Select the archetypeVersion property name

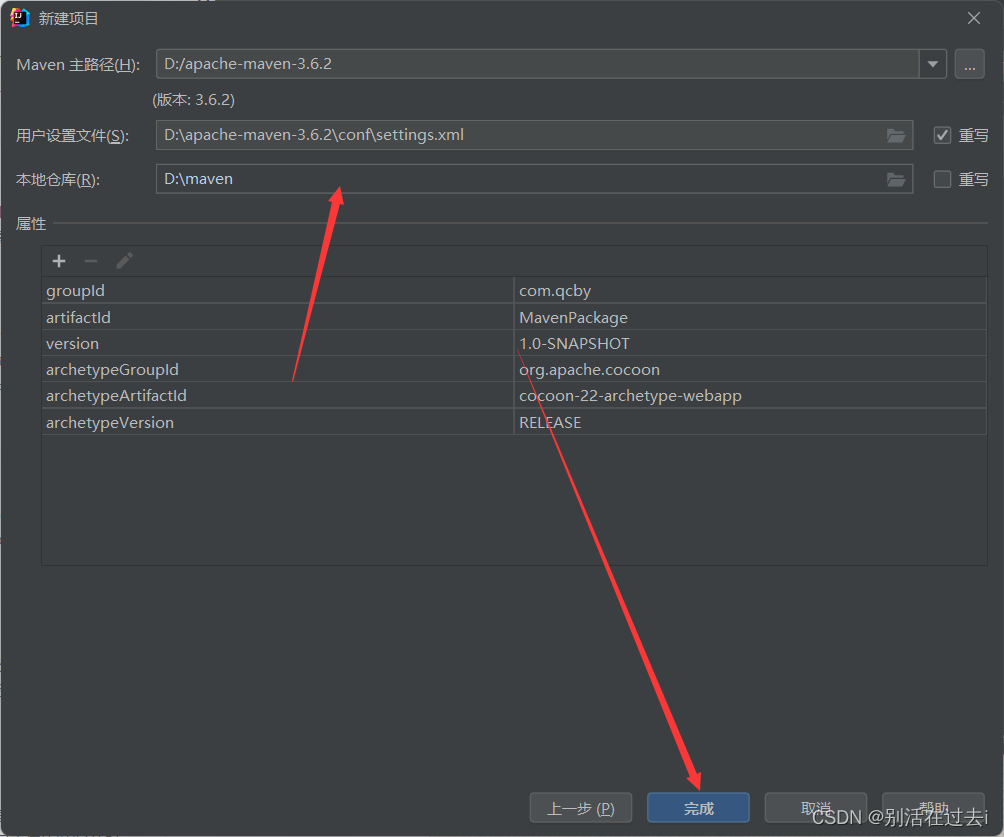tap(109, 423)
